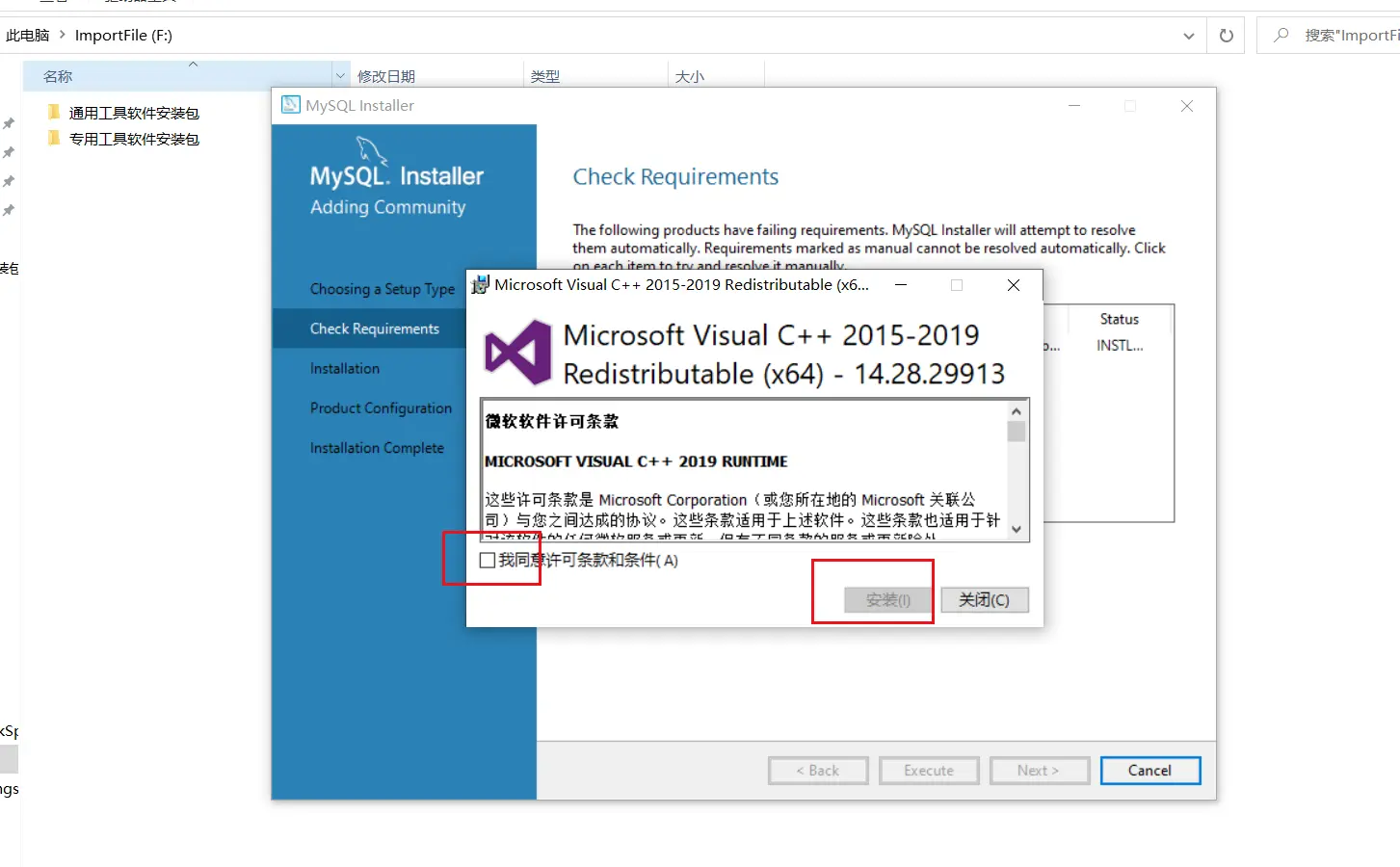Click the Visual C++ setup title bar icon
This screenshot has width=1400, height=867.
tap(480, 284)
